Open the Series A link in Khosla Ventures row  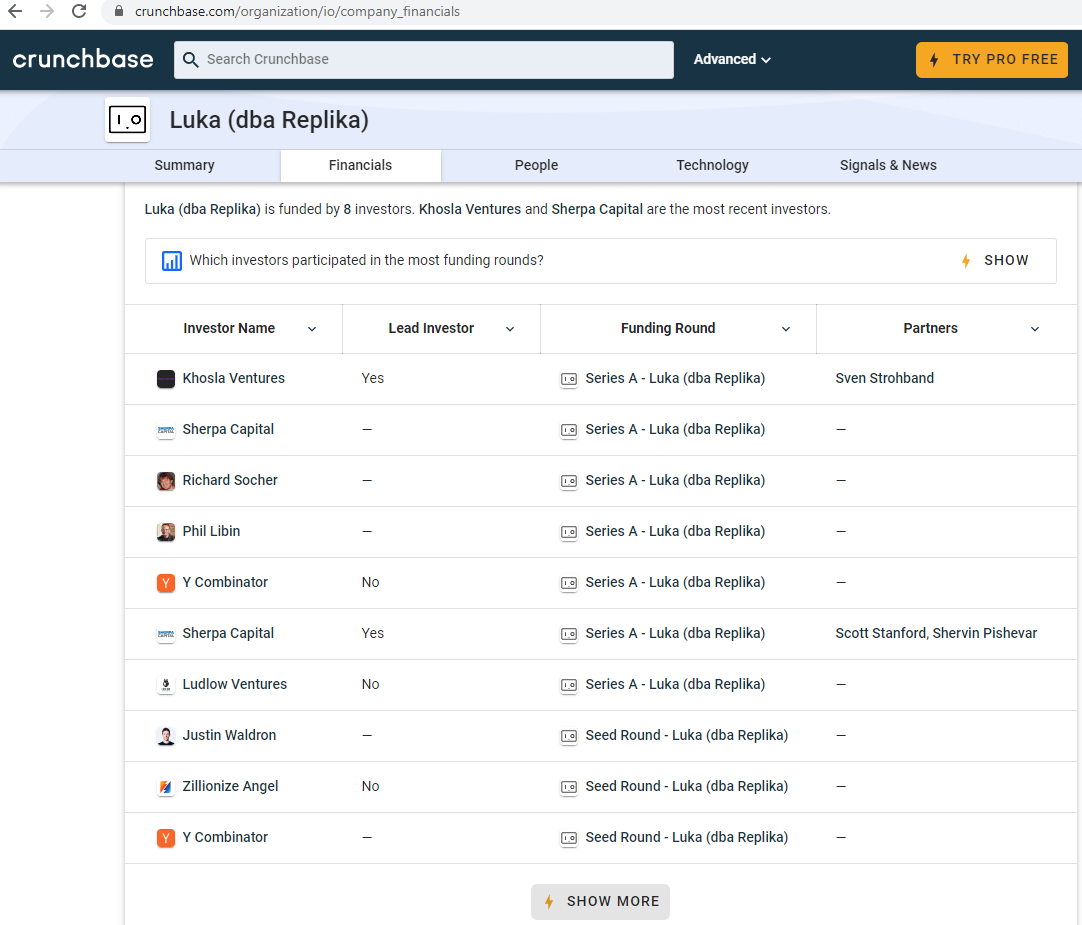[x=676, y=378]
